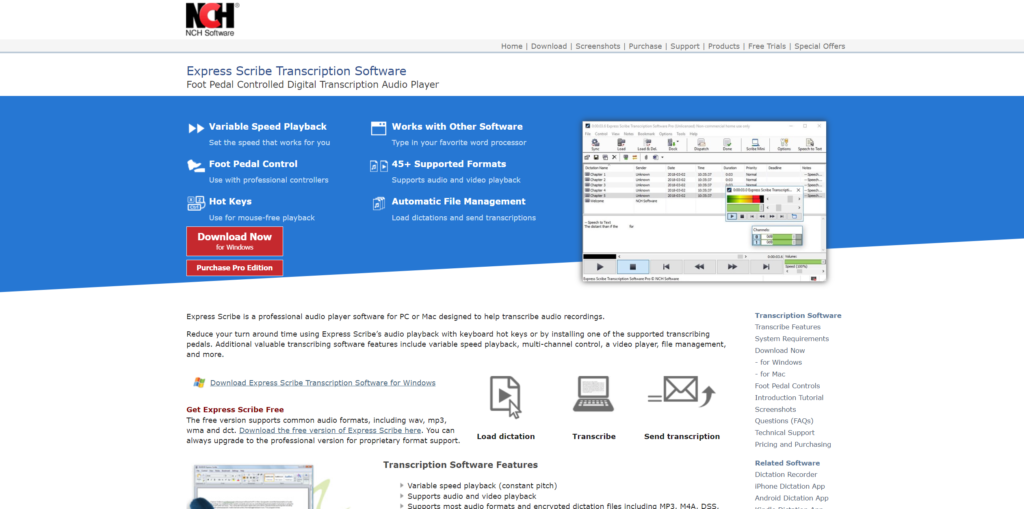Open Foot Pedal Controls sidebar link
Viewport: 1024px width, 509px height.
[787, 386]
